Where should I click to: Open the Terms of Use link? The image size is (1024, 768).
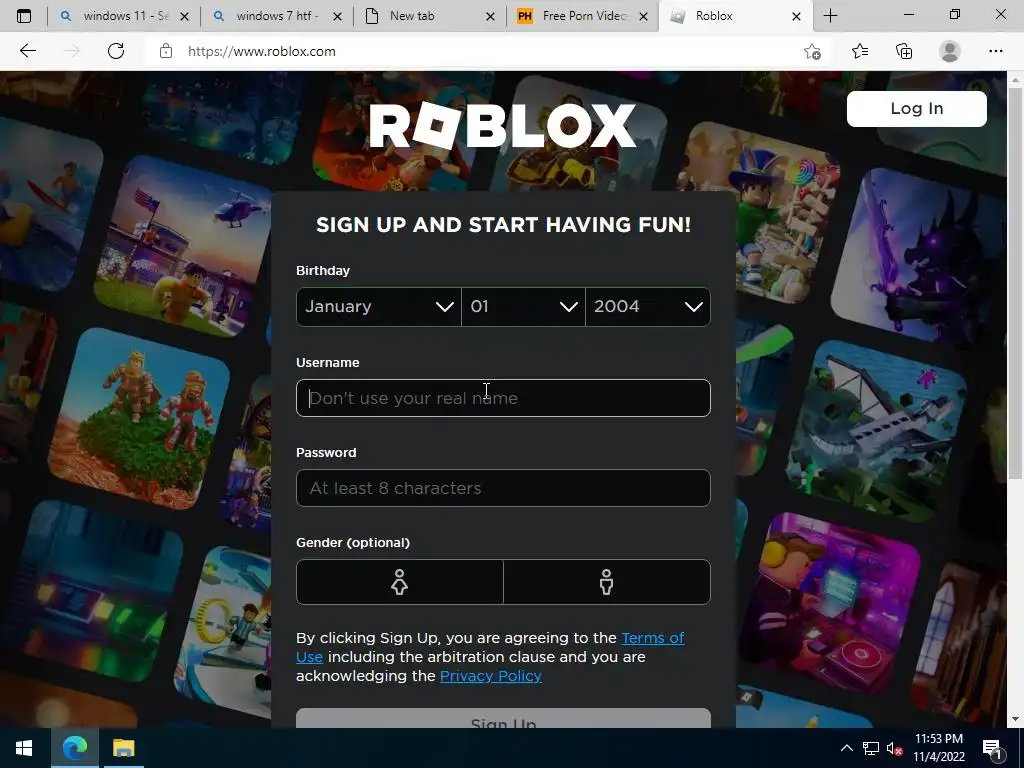[x=652, y=638]
